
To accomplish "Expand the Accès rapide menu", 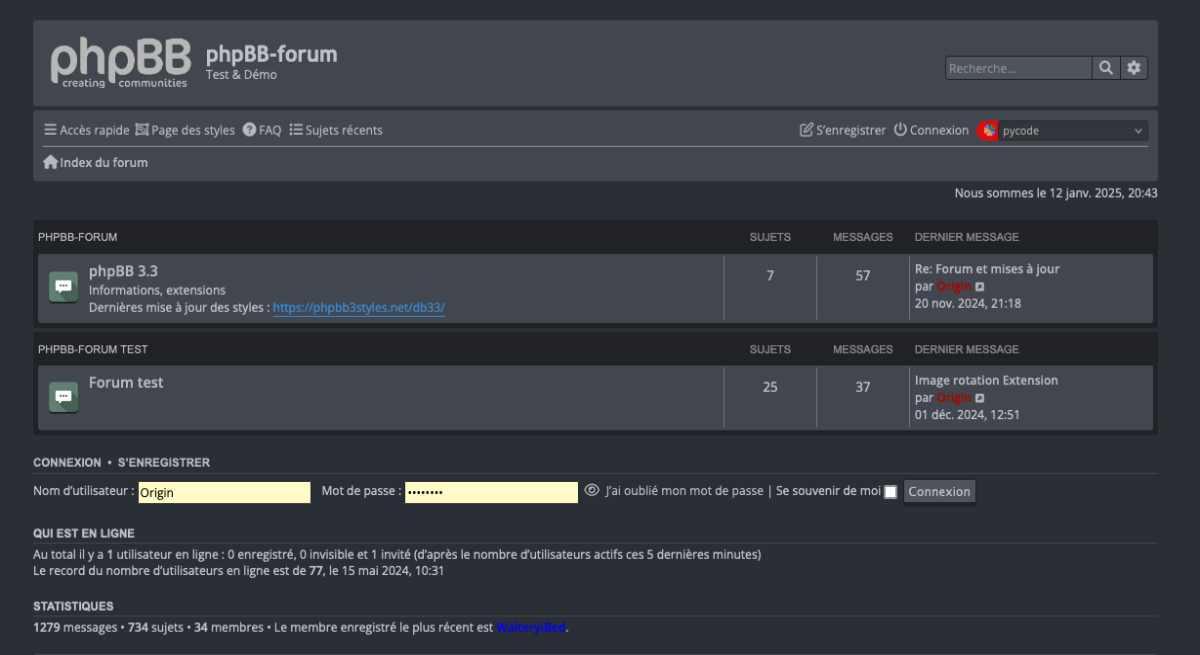I will point(86,130).
